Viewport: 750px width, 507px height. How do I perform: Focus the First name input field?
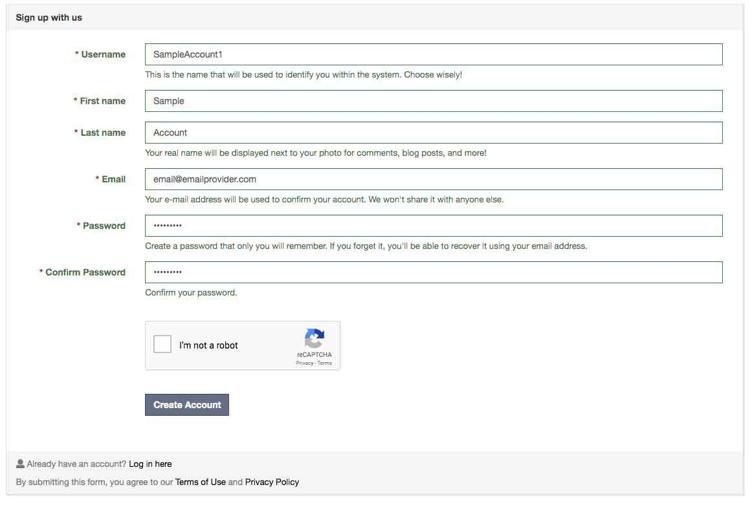(434, 101)
